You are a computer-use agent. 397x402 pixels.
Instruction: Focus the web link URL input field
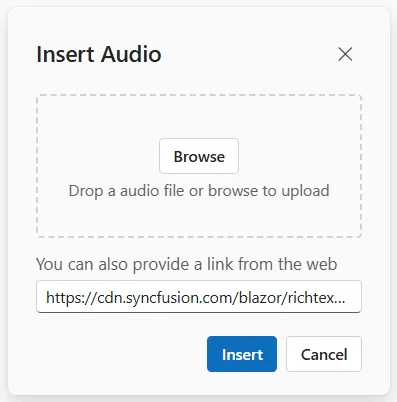point(199,297)
